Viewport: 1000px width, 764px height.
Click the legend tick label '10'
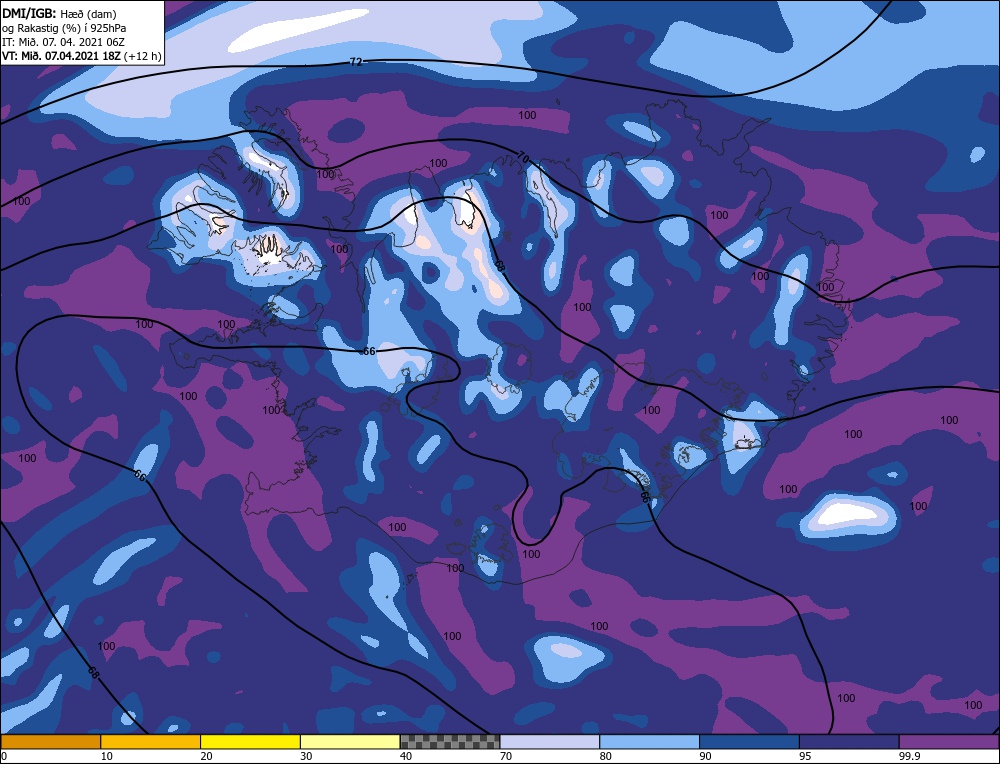(x=106, y=756)
